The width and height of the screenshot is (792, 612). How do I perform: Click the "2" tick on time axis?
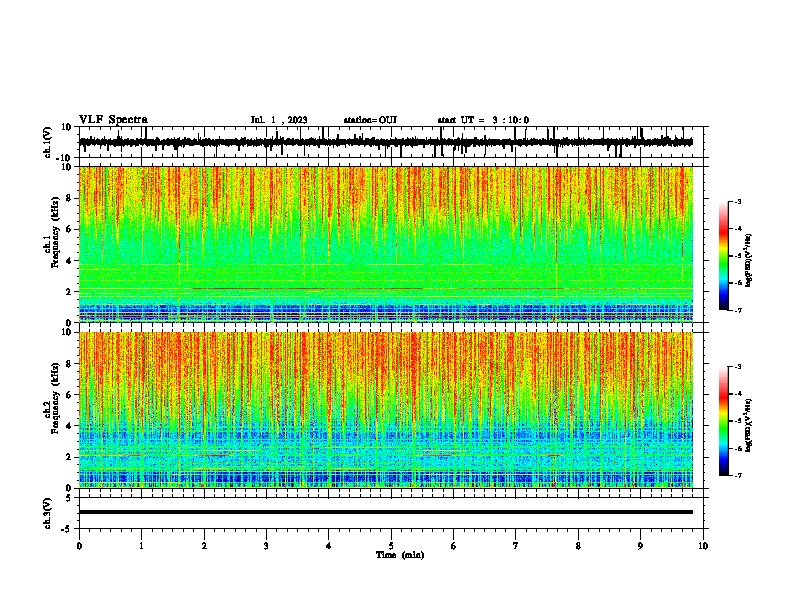coord(204,546)
